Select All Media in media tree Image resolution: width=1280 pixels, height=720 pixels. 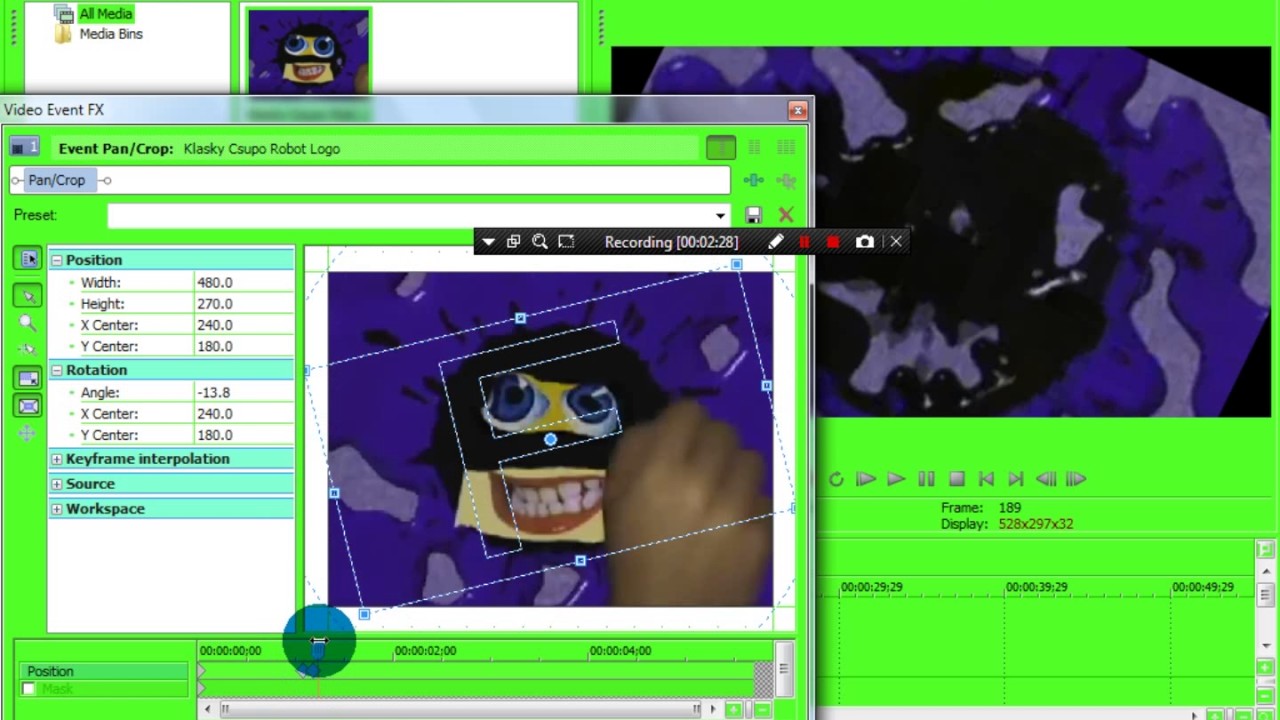[x=105, y=14]
